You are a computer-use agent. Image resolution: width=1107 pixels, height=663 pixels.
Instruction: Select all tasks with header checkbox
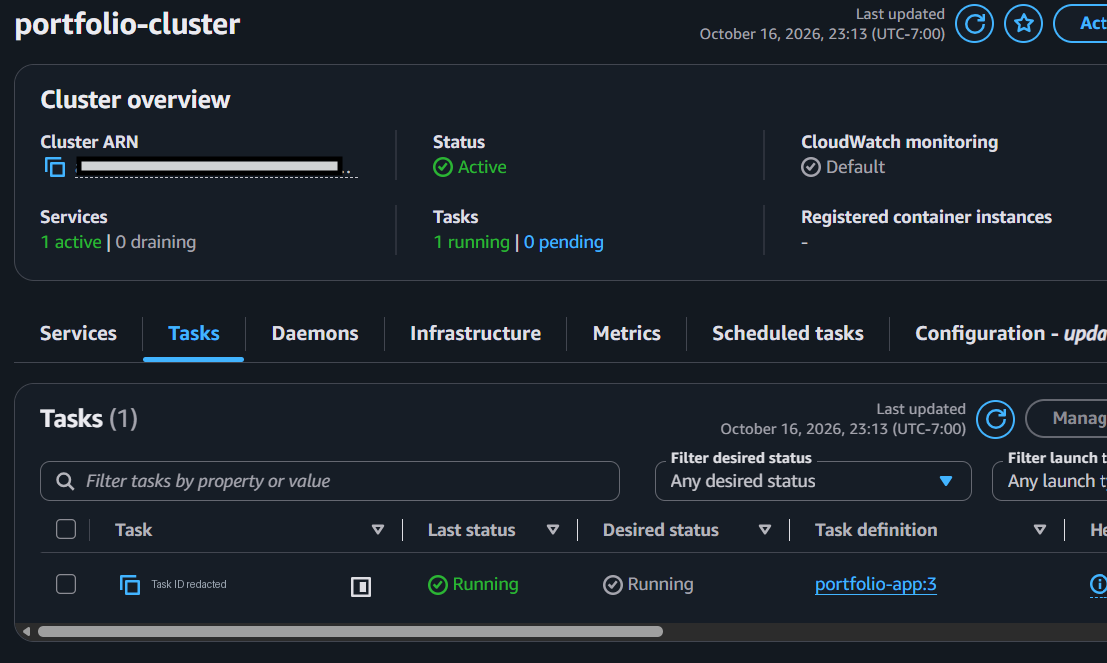(66, 529)
